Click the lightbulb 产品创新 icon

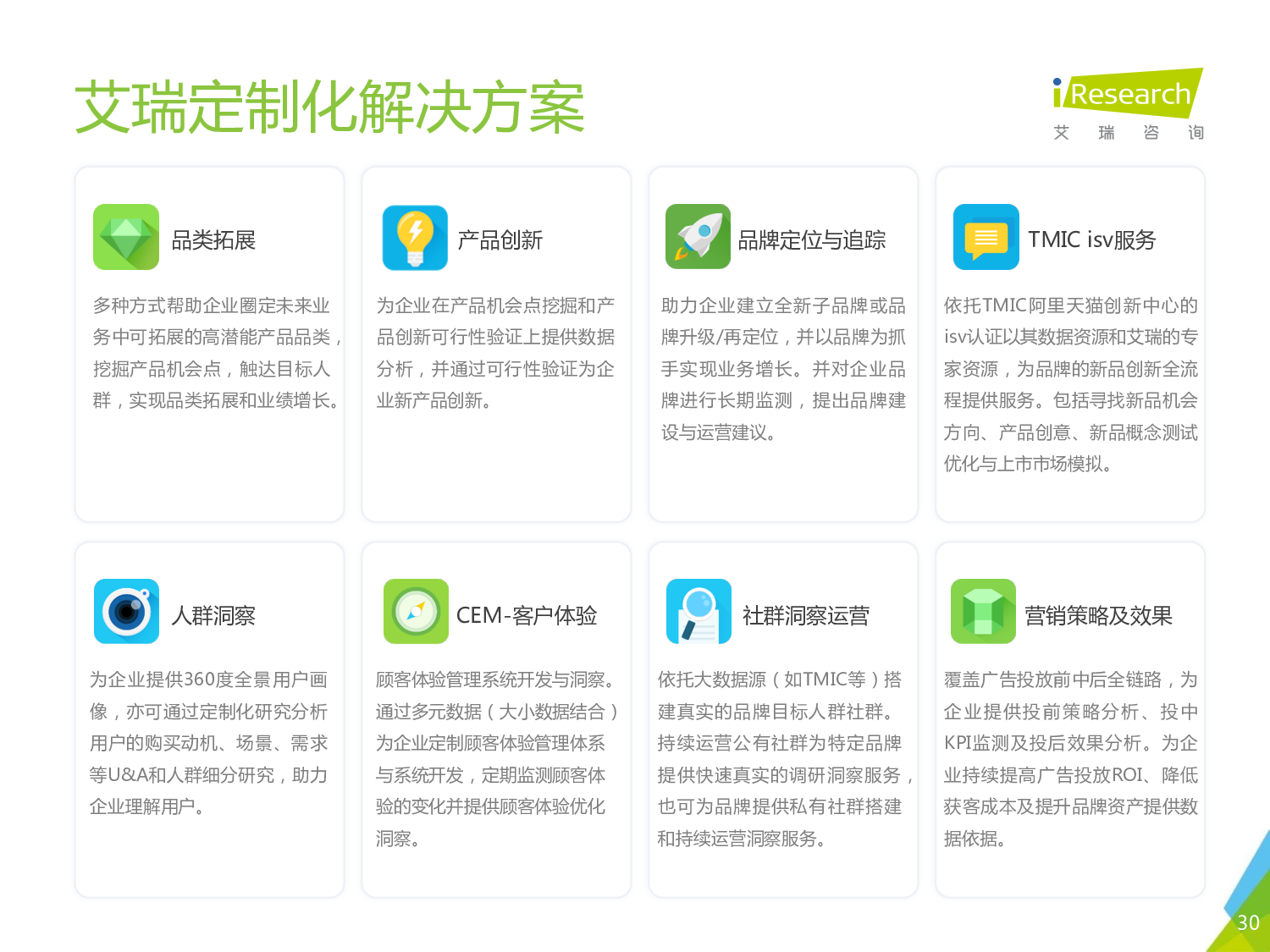click(x=415, y=237)
